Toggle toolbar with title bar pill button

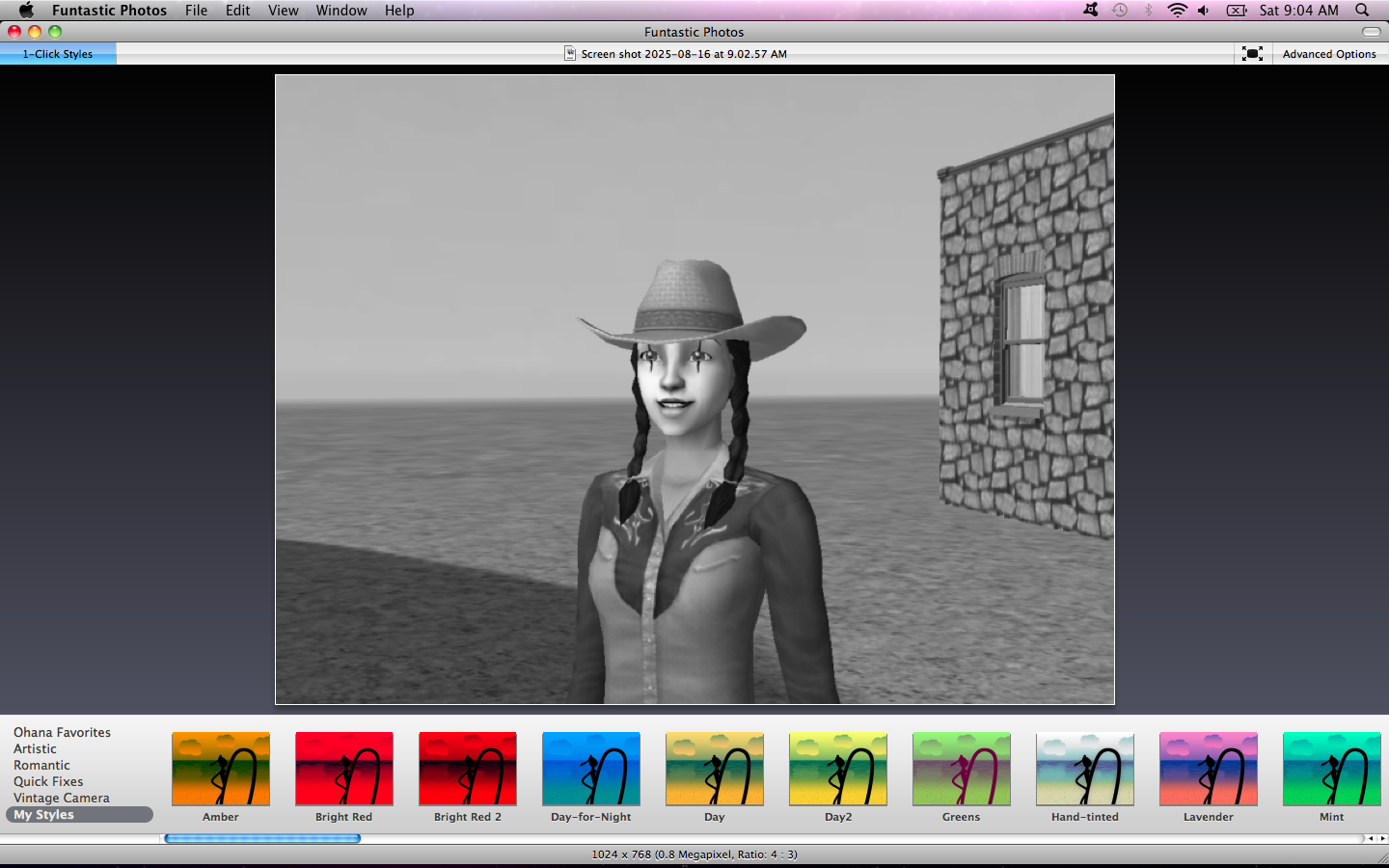1371,32
